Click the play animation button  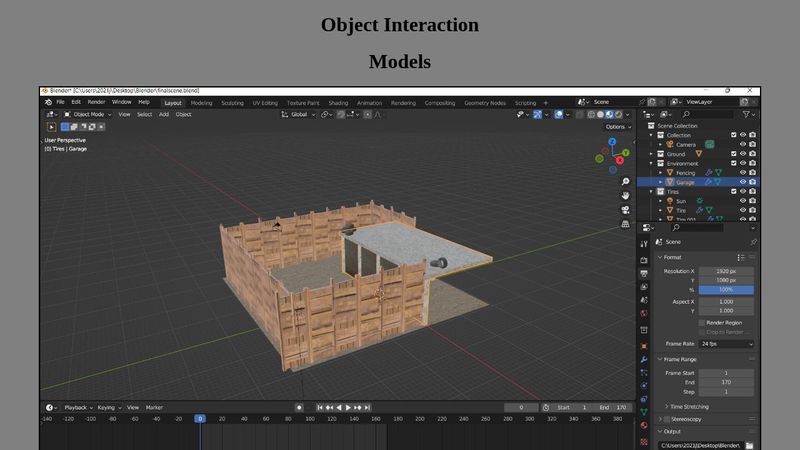(x=348, y=408)
